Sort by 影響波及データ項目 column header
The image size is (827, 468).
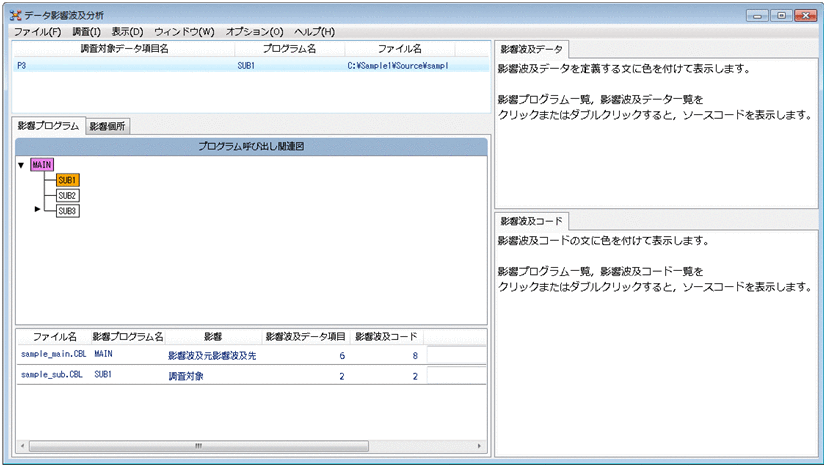click(x=305, y=337)
